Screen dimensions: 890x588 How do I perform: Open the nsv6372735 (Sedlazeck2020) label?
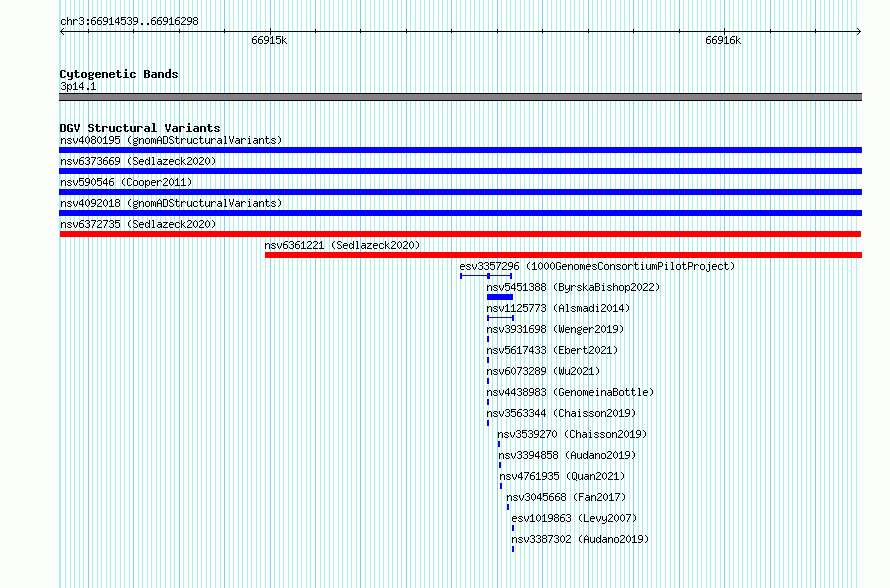[138, 224]
